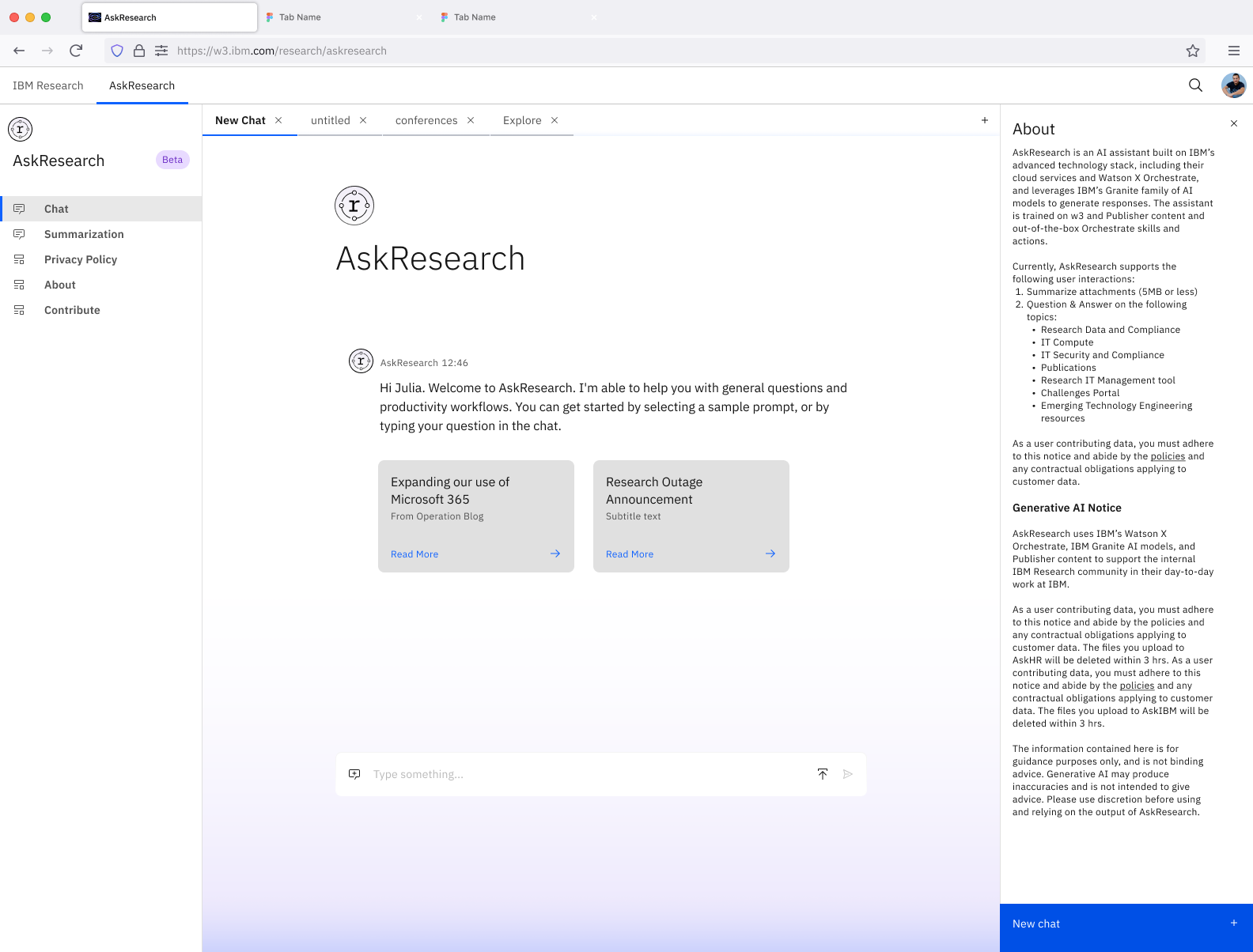Click Read More on Research Outage card

pos(630,554)
